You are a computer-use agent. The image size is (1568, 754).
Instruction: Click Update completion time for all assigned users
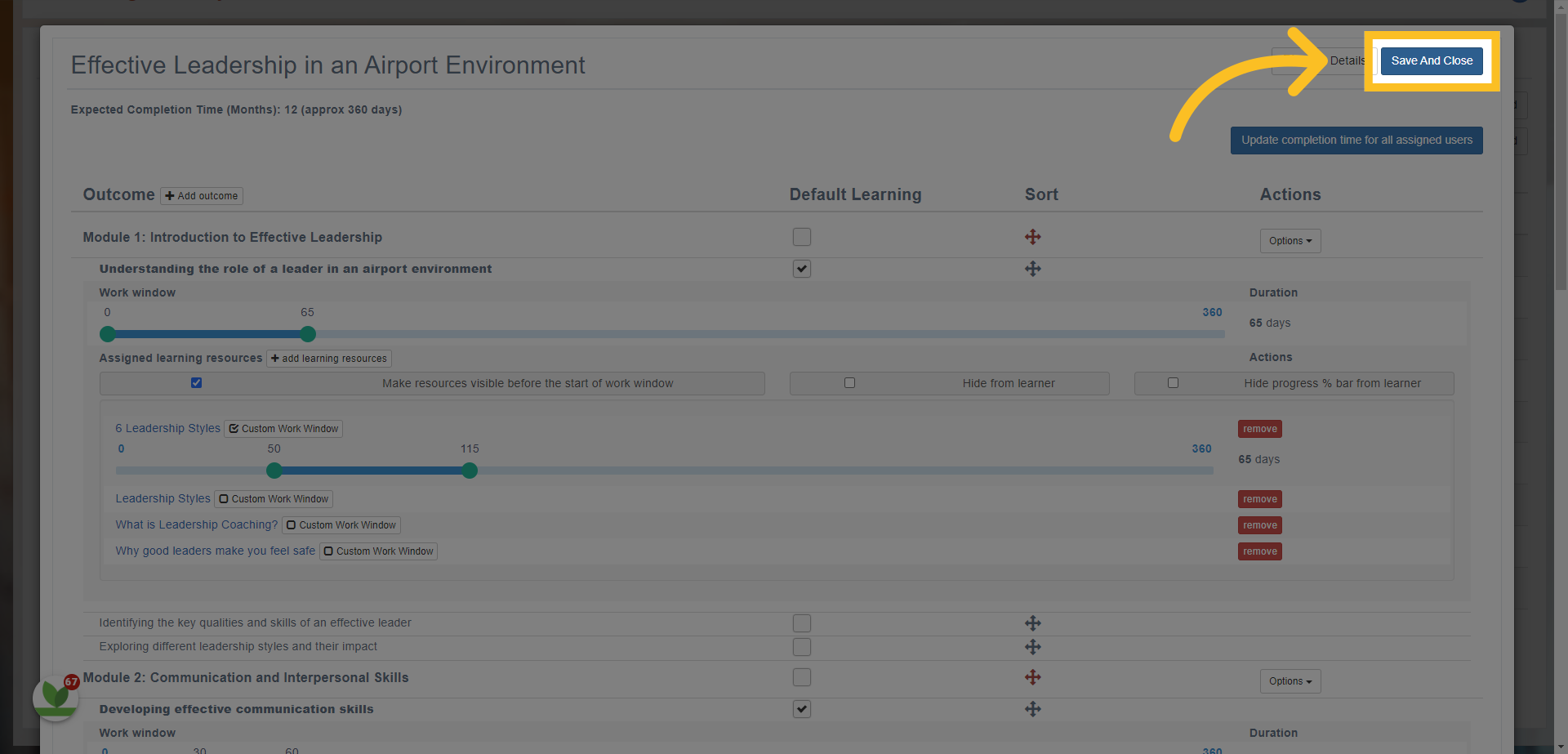[x=1356, y=141]
